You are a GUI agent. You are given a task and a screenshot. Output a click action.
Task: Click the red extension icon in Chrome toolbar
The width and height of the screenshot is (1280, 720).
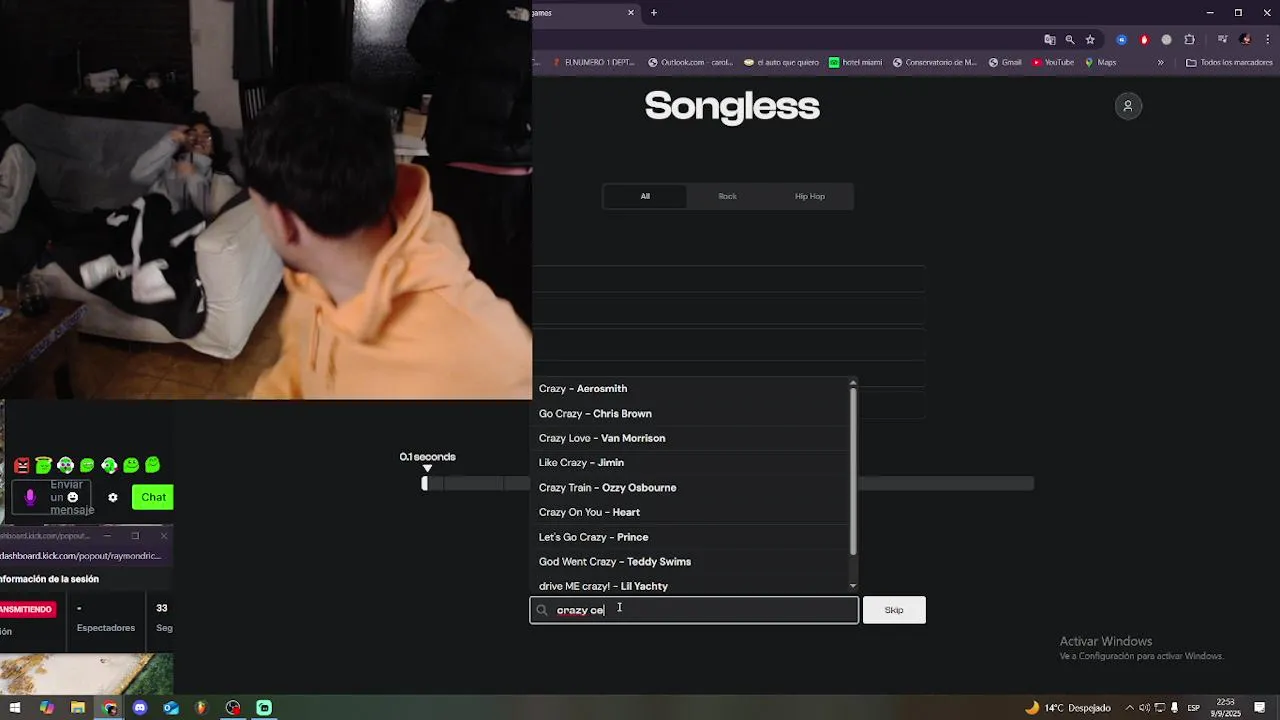pos(1144,40)
